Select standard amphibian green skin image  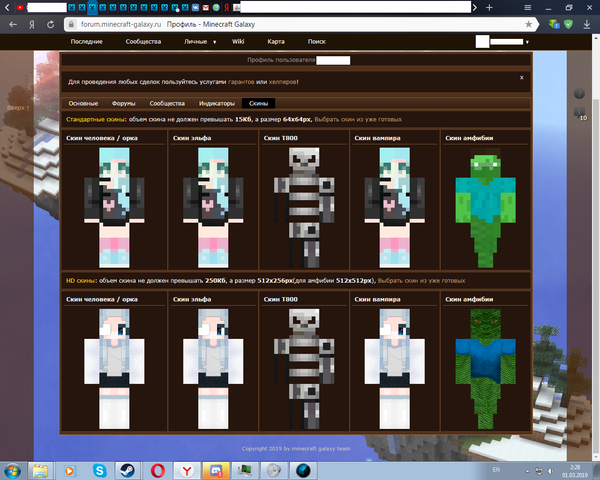click(x=485, y=207)
